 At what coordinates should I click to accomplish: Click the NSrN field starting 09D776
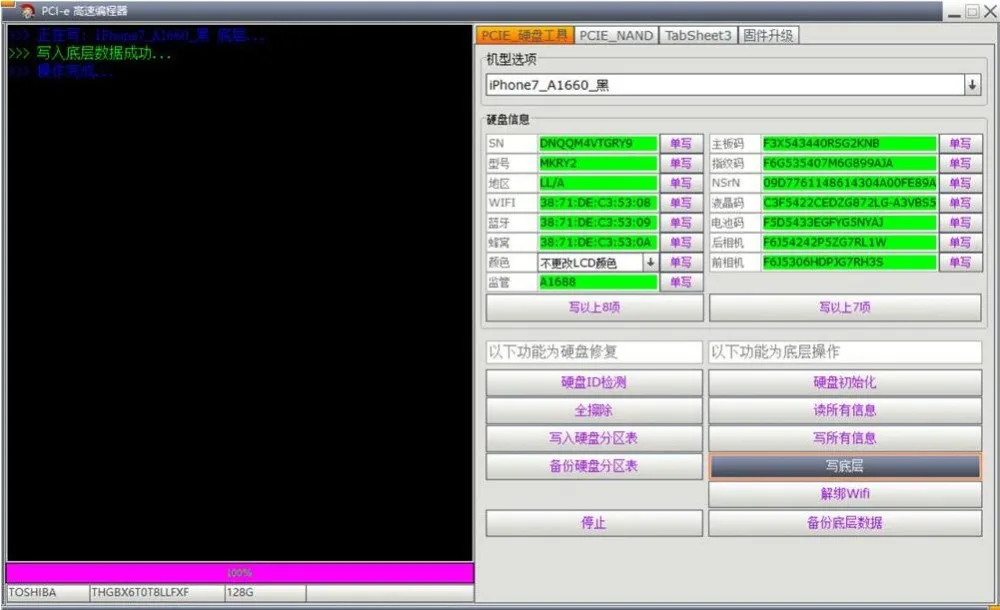(x=849, y=183)
